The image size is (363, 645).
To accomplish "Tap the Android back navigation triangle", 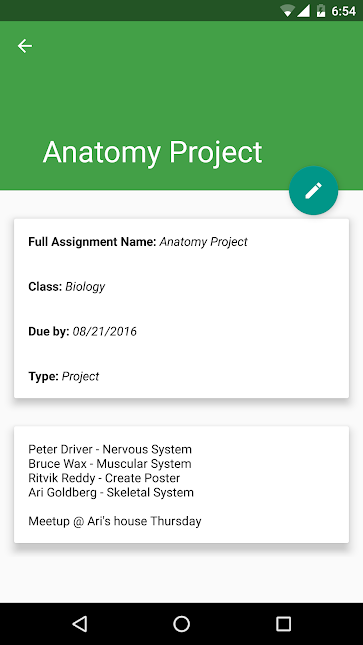I will pyautogui.click(x=80, y=624).
